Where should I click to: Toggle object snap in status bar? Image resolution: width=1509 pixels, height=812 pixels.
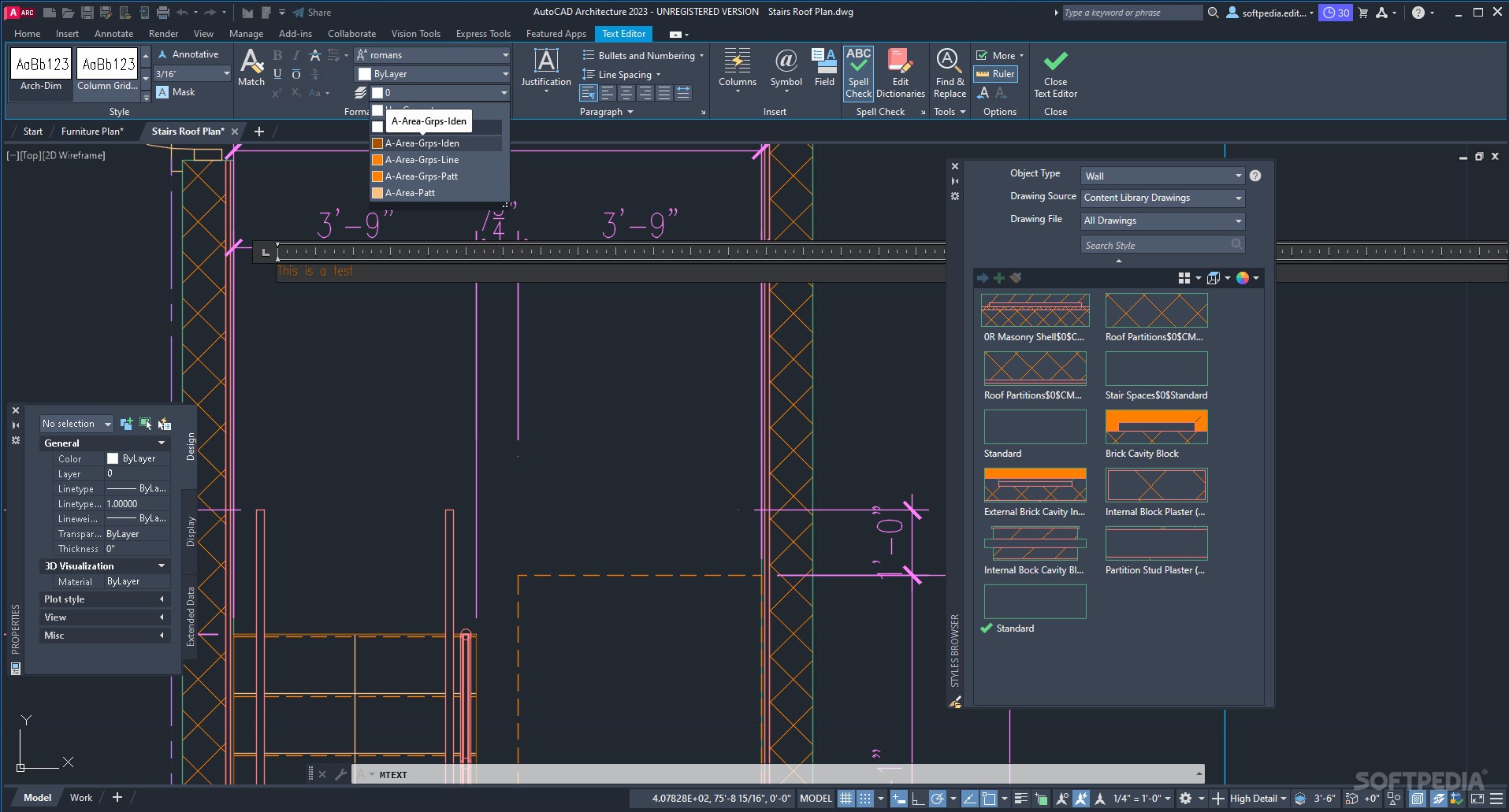tap(989, 798)
